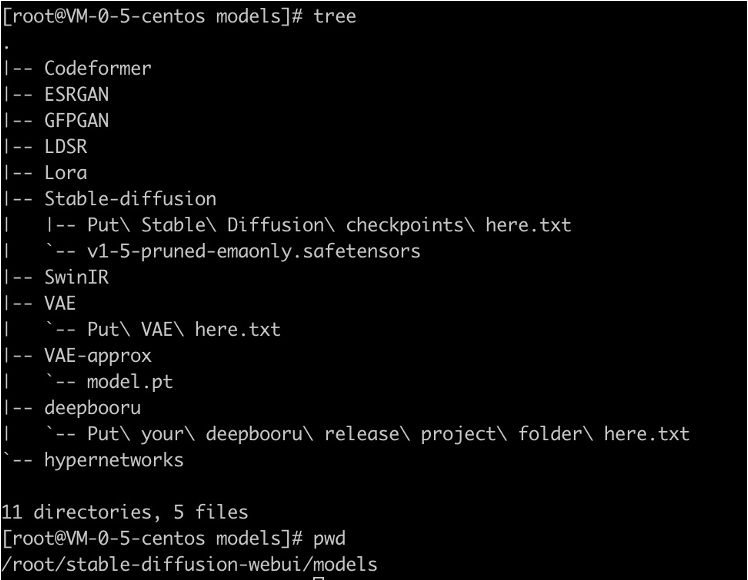
Task: Click the hypernetworks directory entry
Action: click(114, 460)
